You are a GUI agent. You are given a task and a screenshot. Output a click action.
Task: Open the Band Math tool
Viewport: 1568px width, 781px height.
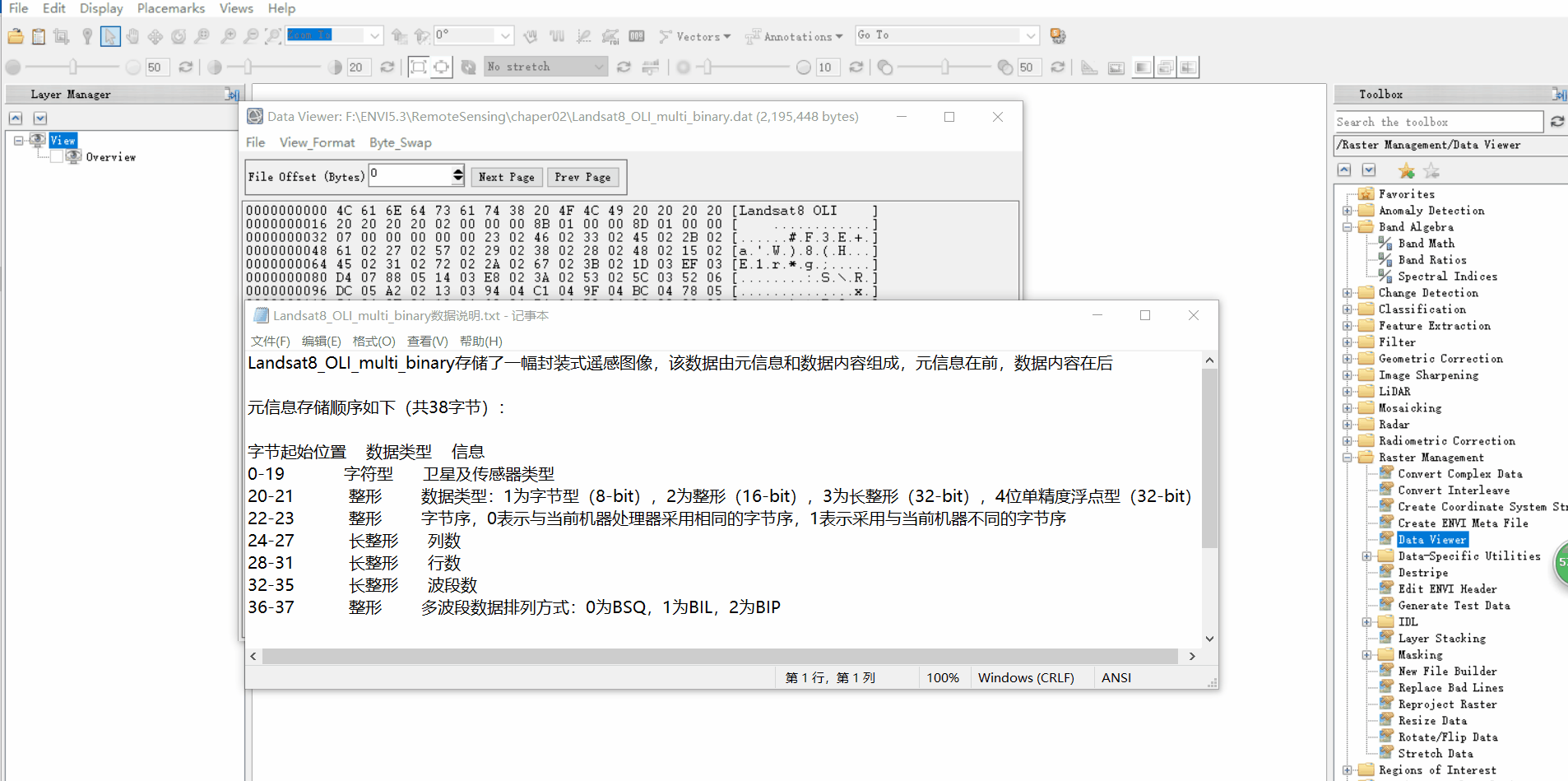pyautogui.click(x=1426, y=244)
